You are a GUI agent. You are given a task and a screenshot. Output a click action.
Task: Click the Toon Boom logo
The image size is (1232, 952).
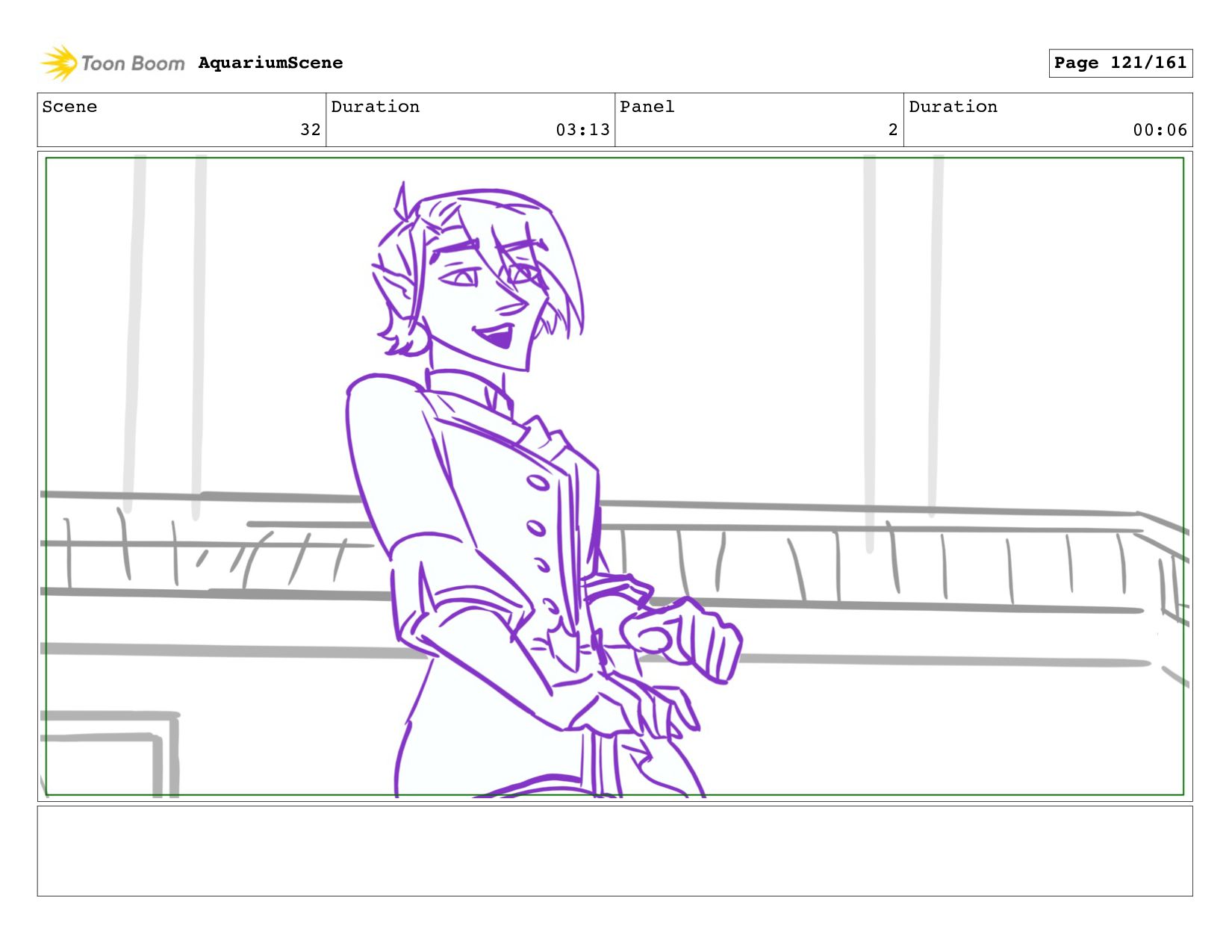pos(112,63)
